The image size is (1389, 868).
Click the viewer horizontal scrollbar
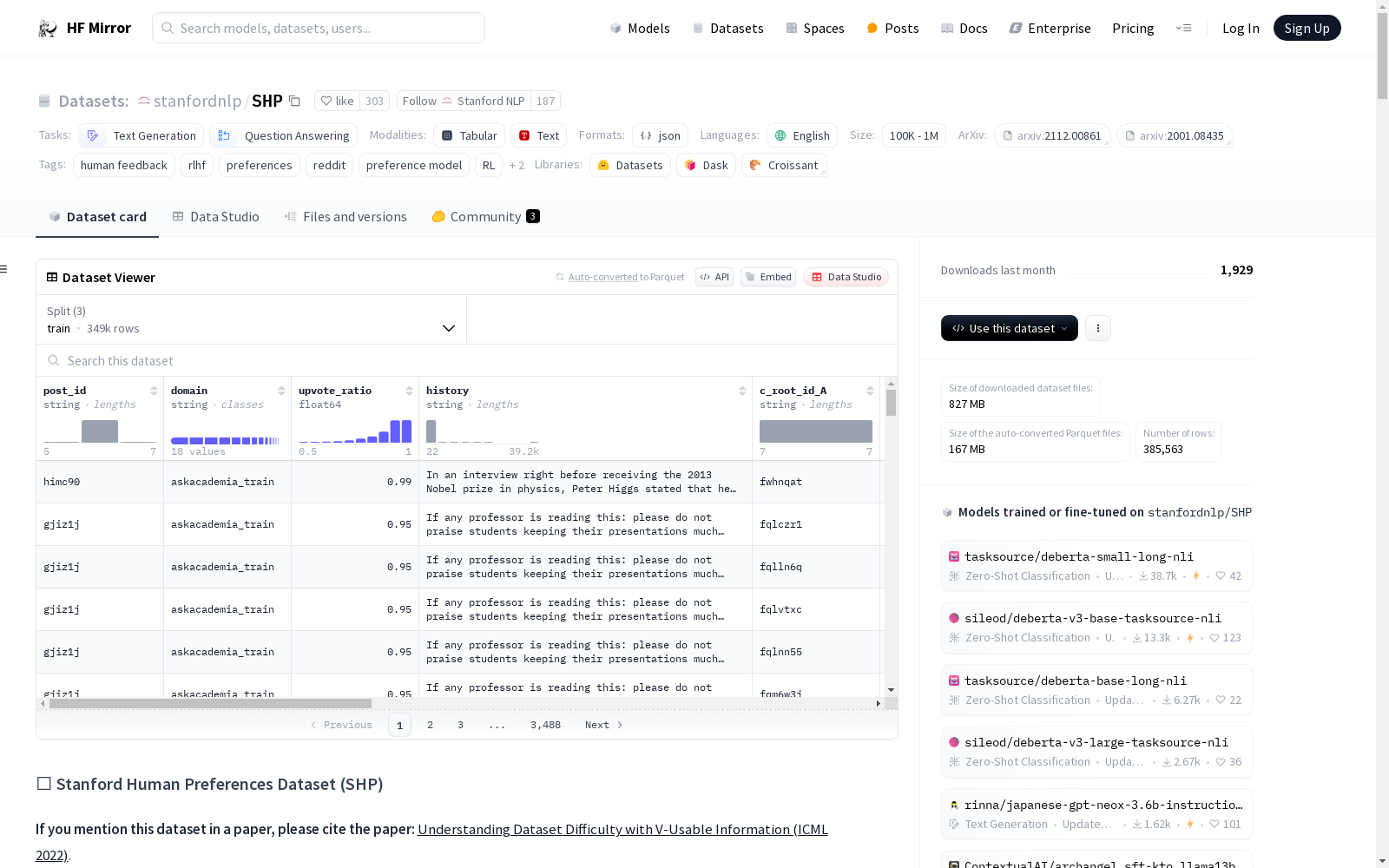210,703
